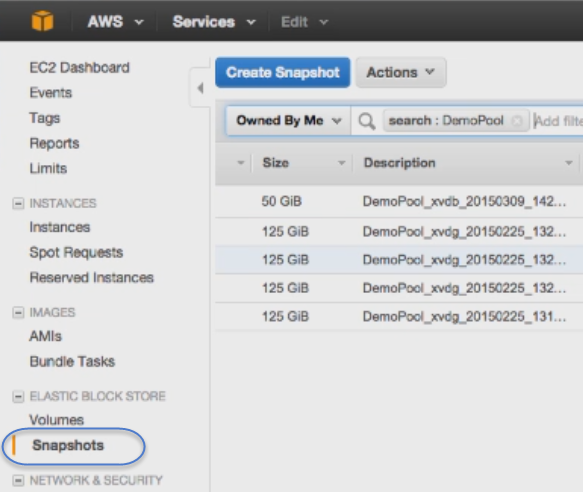Collapse the NETWORK & SECURITY section

pyautogui.click(x=18, y=480)
